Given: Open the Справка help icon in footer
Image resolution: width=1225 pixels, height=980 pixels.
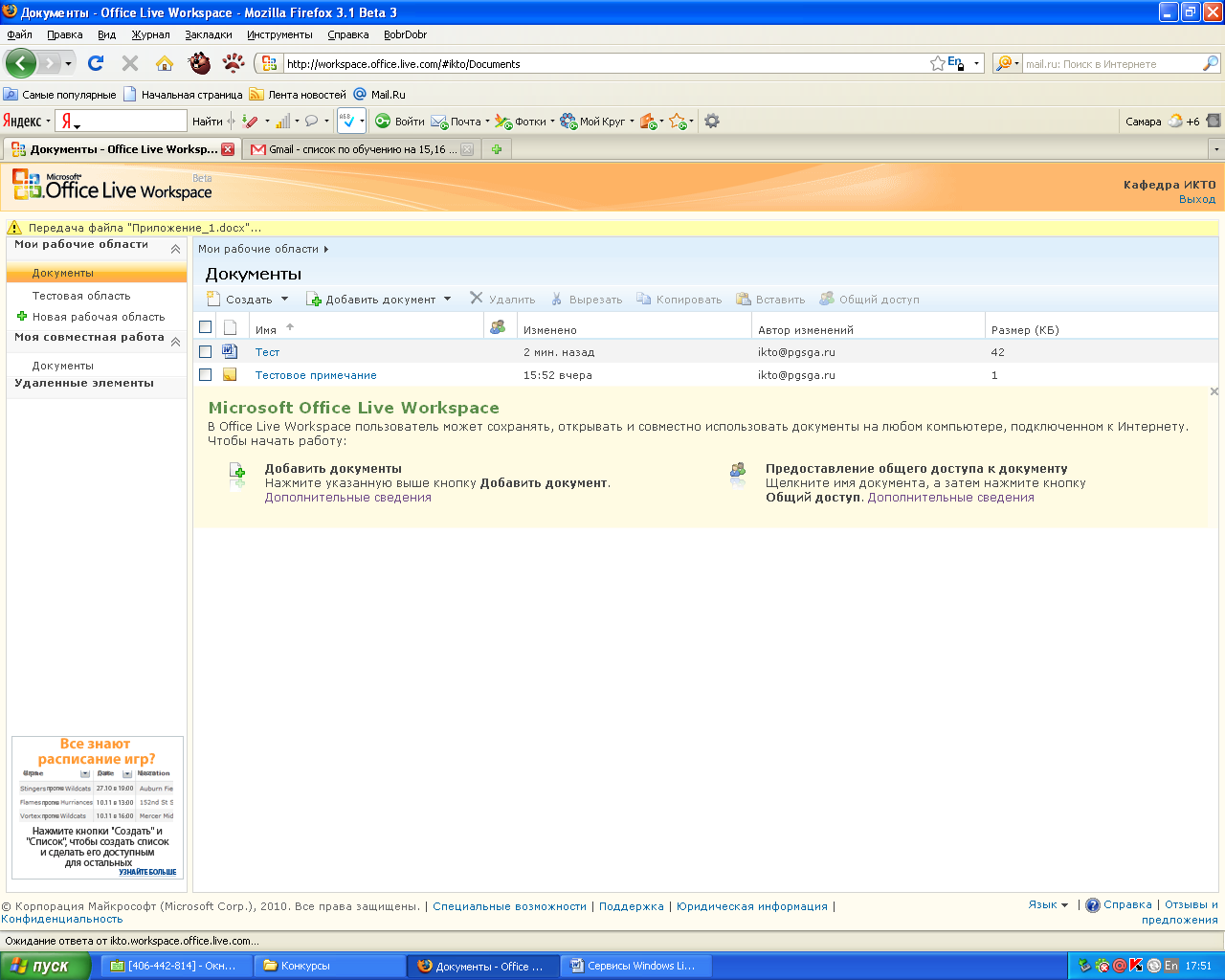Looking at the screenshot, I should (1093, 905).
